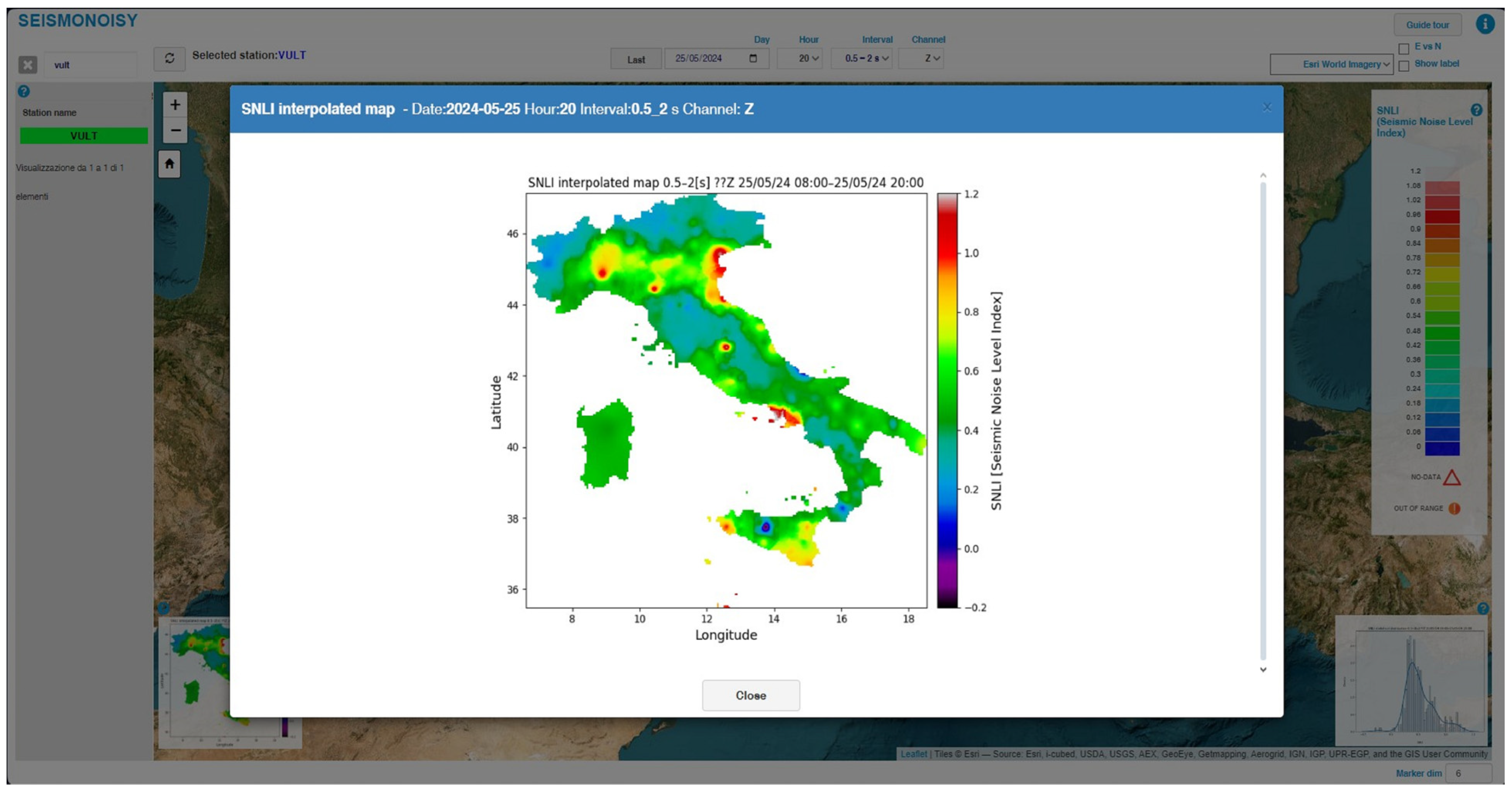Click the SNLI legend help icon

(1476, 110)
